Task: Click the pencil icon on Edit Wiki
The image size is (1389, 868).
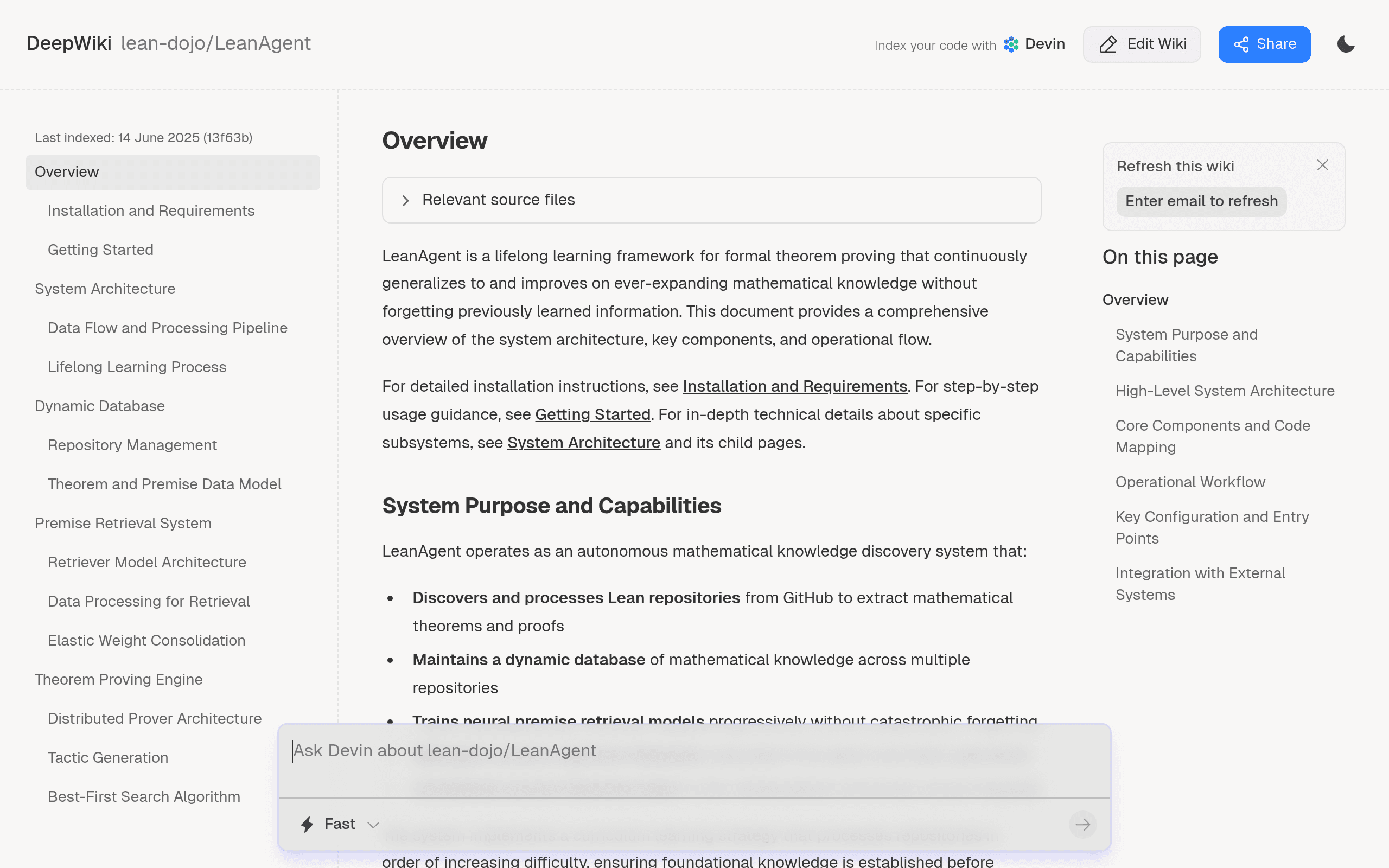Action: 1108,44
